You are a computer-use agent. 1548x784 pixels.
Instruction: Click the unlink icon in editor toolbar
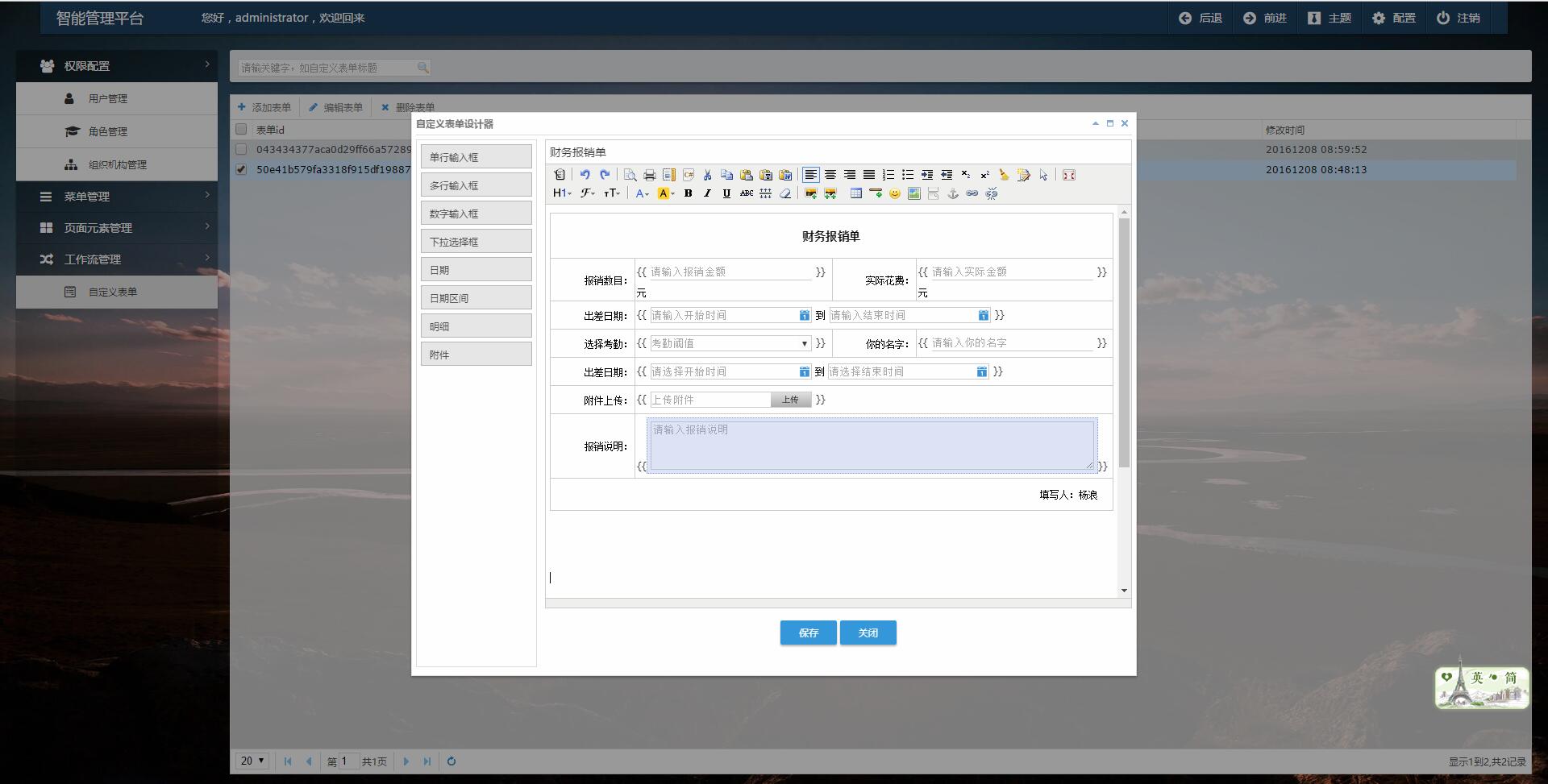(992, 193)
